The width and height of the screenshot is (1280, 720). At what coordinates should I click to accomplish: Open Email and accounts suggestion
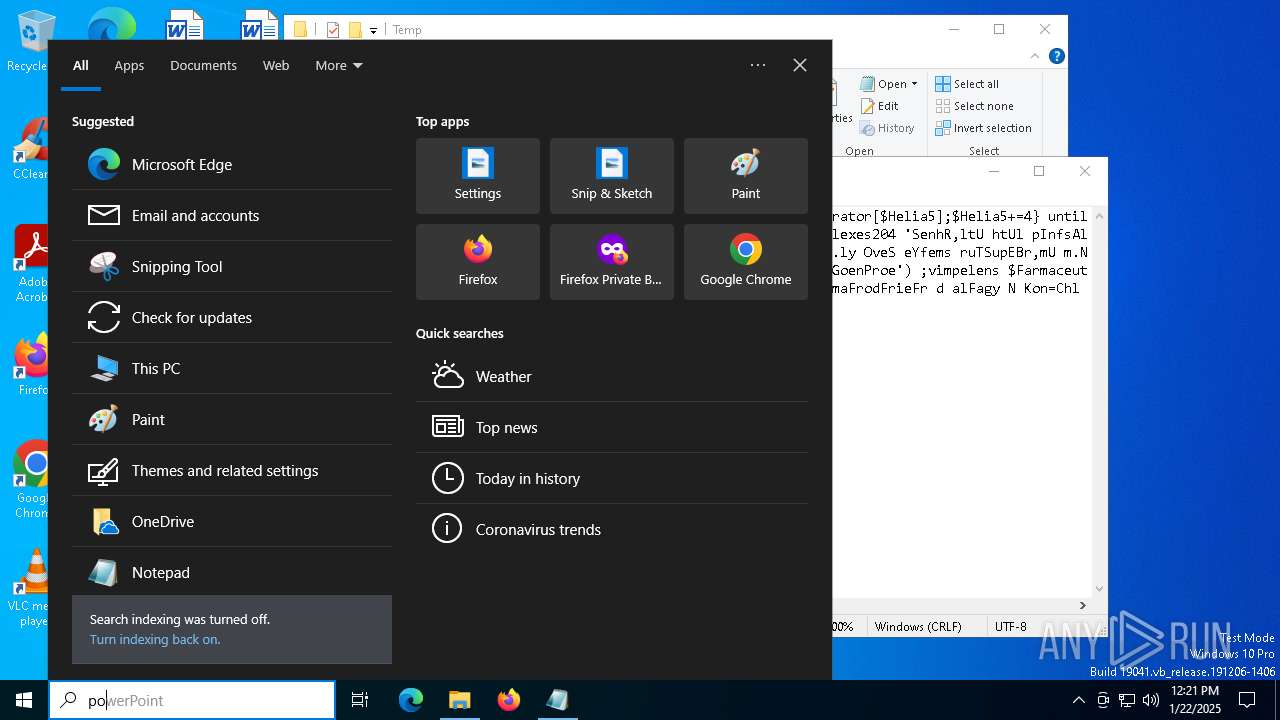[232, 215]
